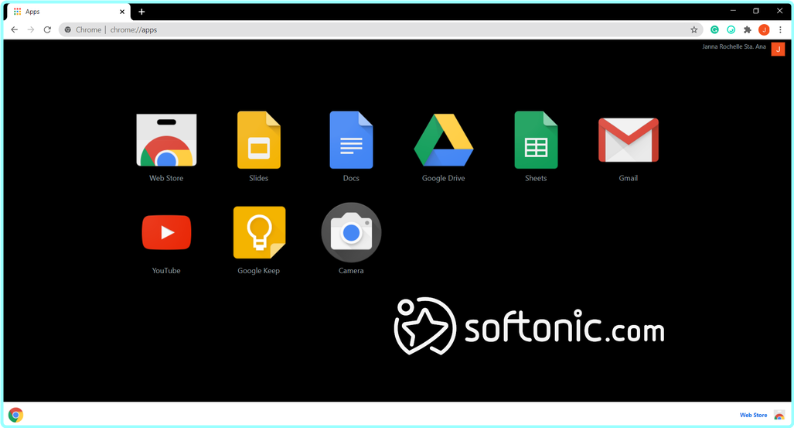Launch the Slides app
Screen dimensions: 794x428
(259, 140)
